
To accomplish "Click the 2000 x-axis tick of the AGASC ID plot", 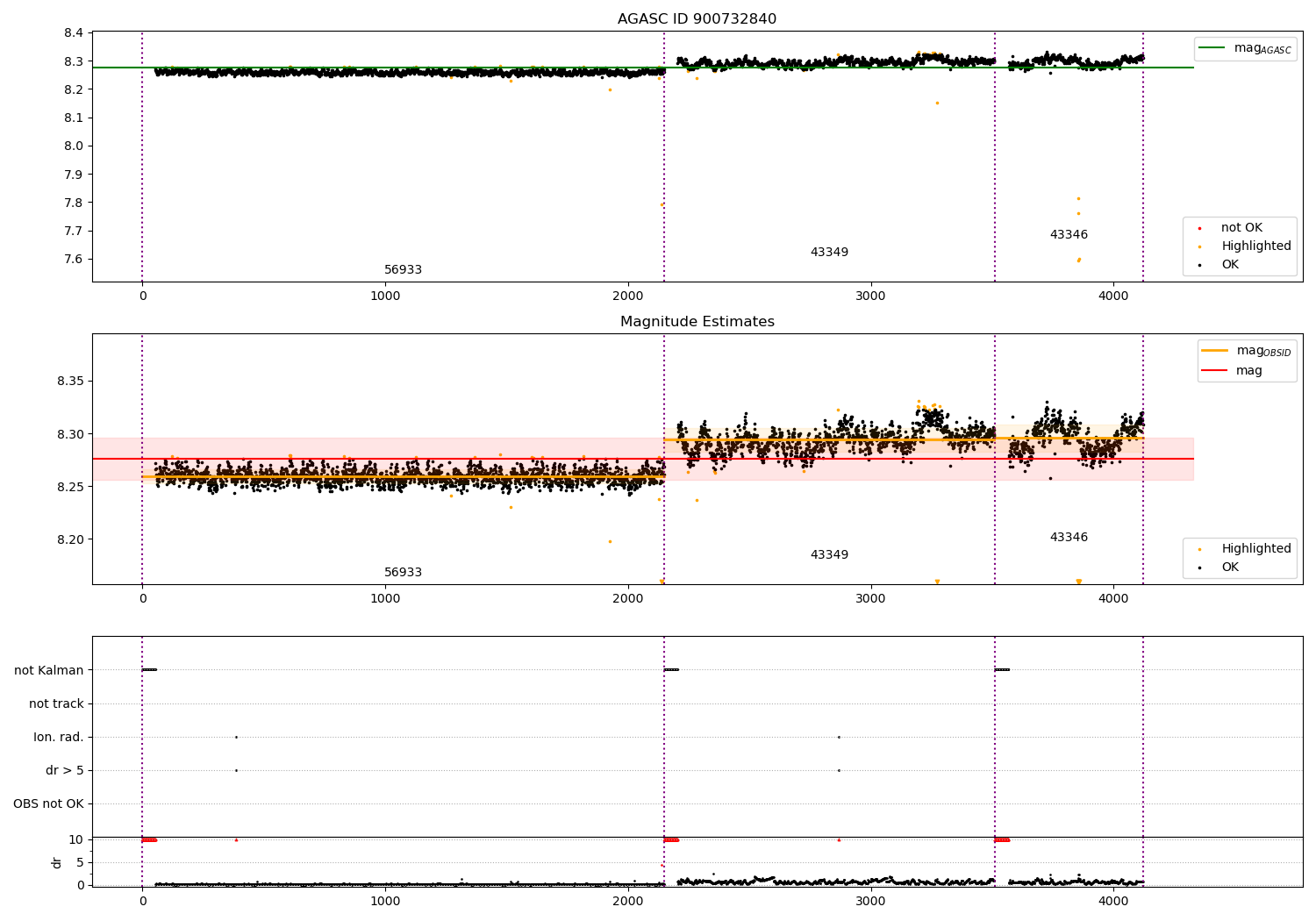I will click(628, 296).
